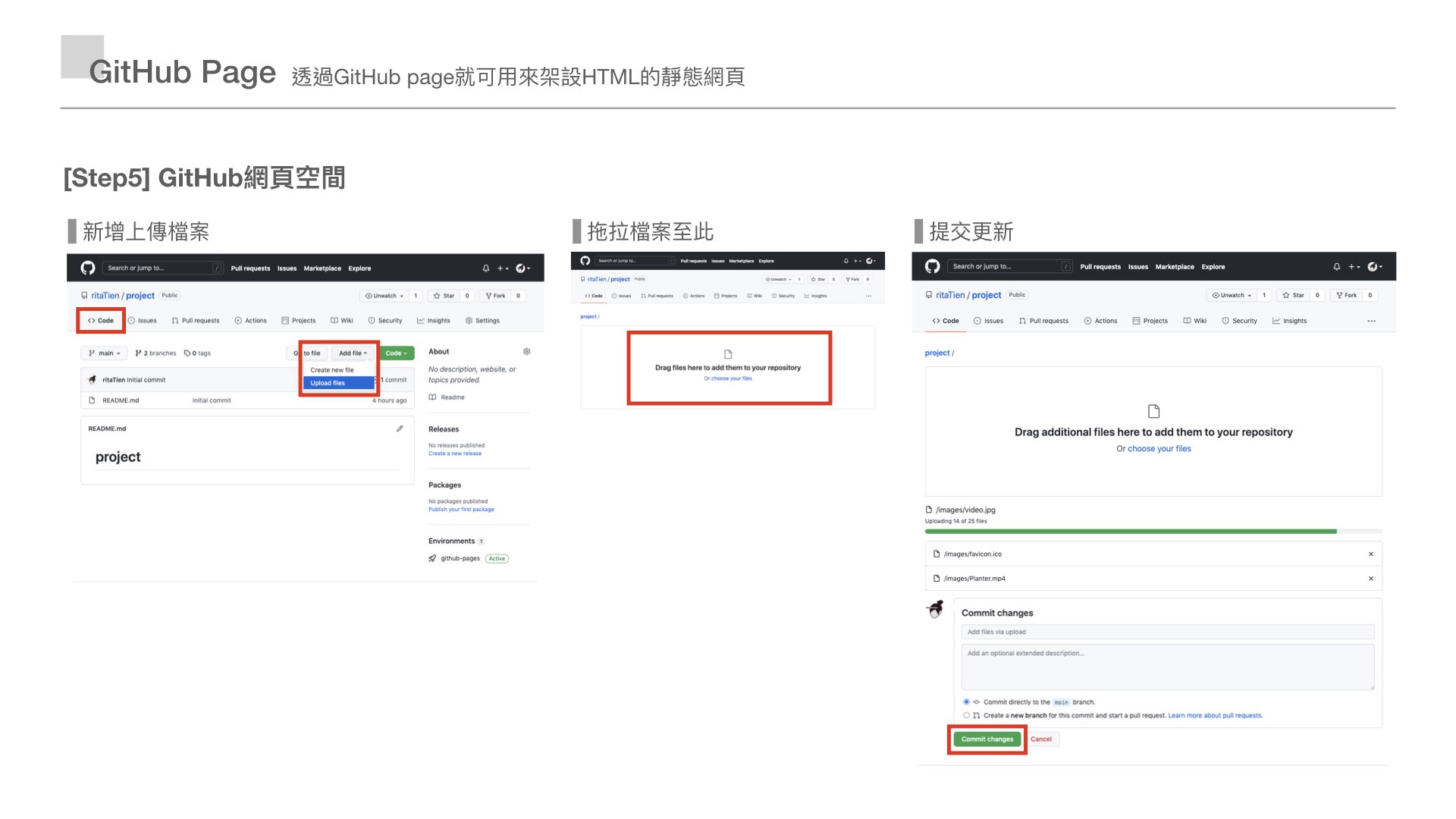Viewport: 1456px width, 819px height.
Task: Click the green upload progress bar
Action: point(1130,532)
